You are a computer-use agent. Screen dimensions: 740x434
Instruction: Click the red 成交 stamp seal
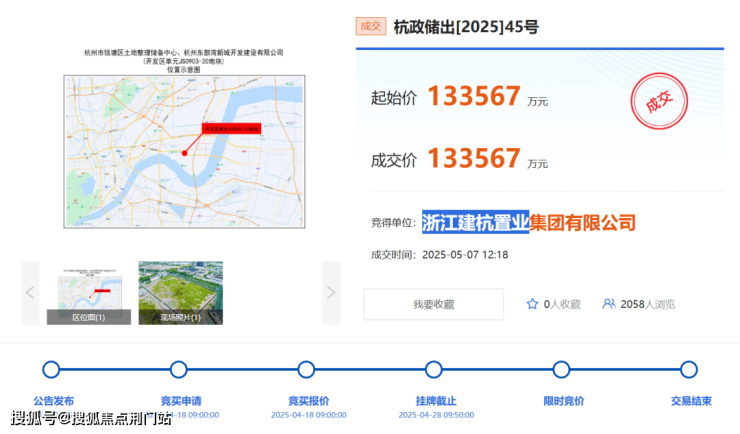[x=660, y=103]
